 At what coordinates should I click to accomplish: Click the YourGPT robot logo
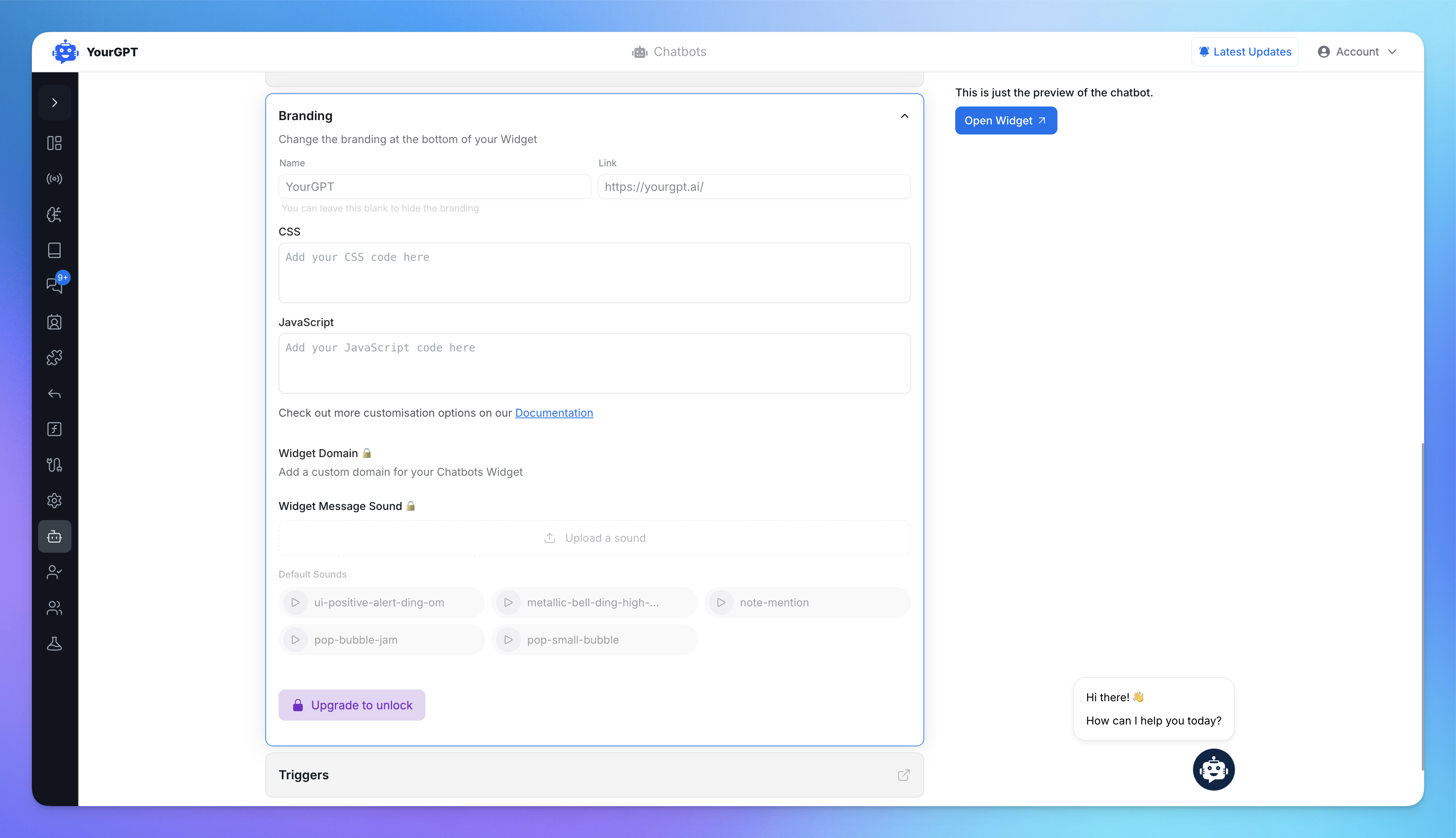(66, 52)
